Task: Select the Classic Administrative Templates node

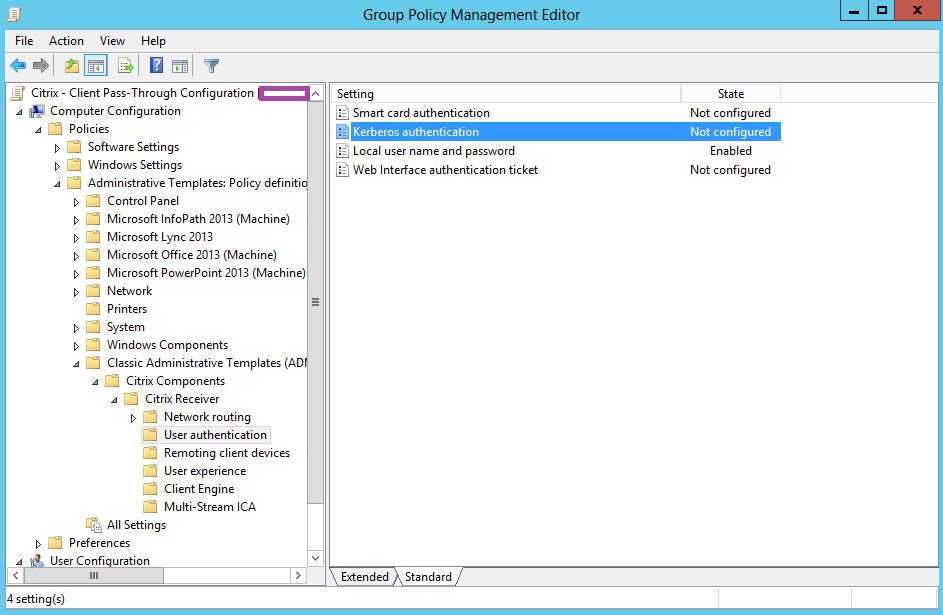Action: point(206,363)
